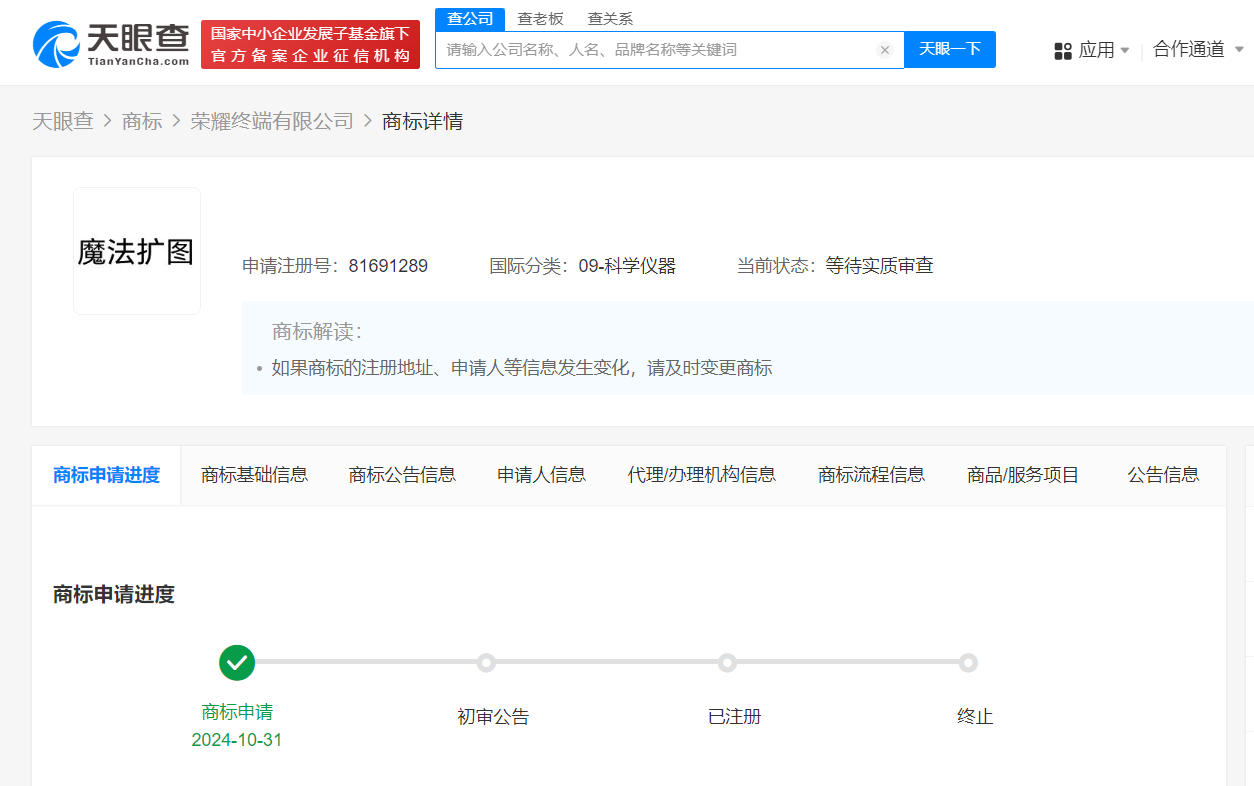
Task: Click the TianYanCha logo
Action: (111, 44)
